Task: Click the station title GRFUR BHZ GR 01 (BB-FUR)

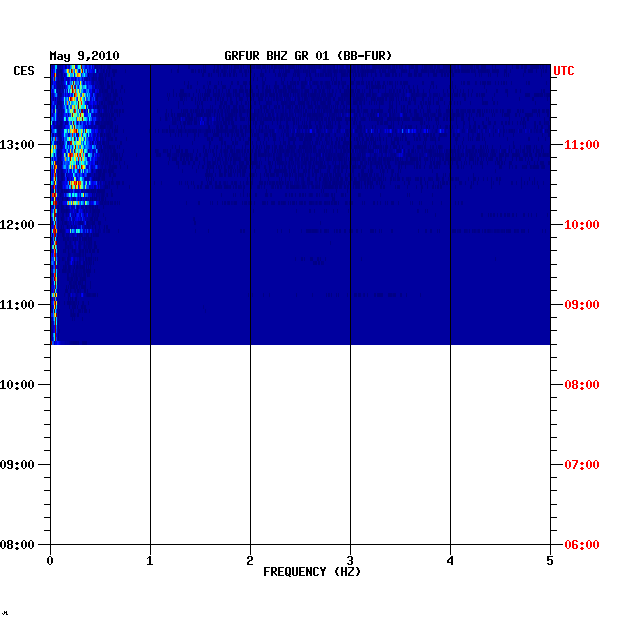Action: [308, 56]
